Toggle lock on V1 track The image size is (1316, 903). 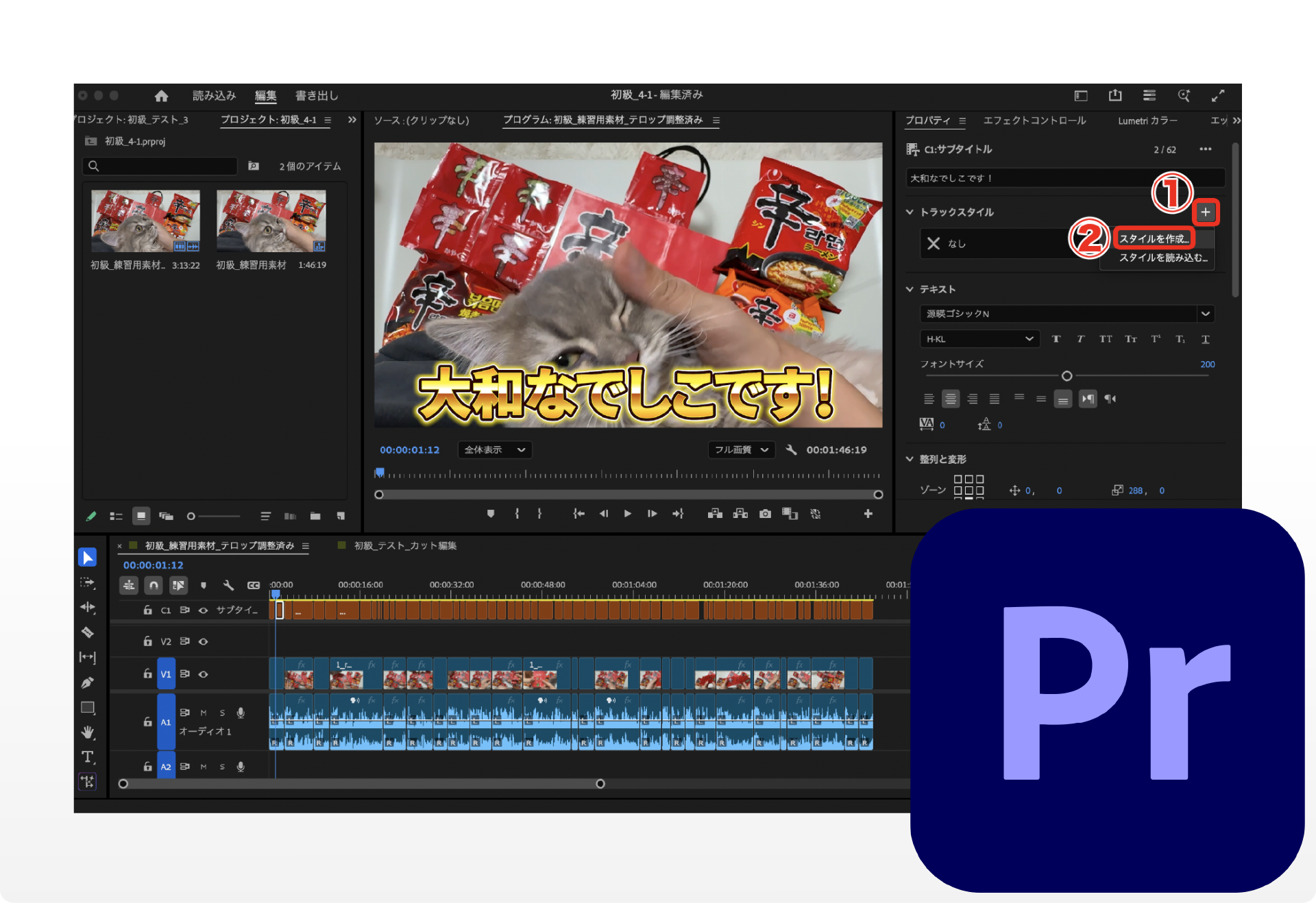tap(147, 674)
